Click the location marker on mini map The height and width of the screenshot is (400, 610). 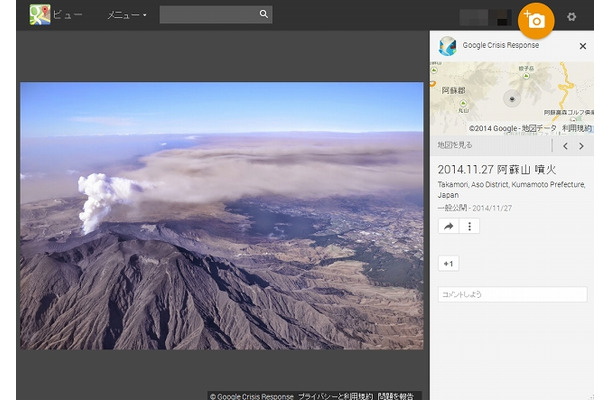(513, 99)
